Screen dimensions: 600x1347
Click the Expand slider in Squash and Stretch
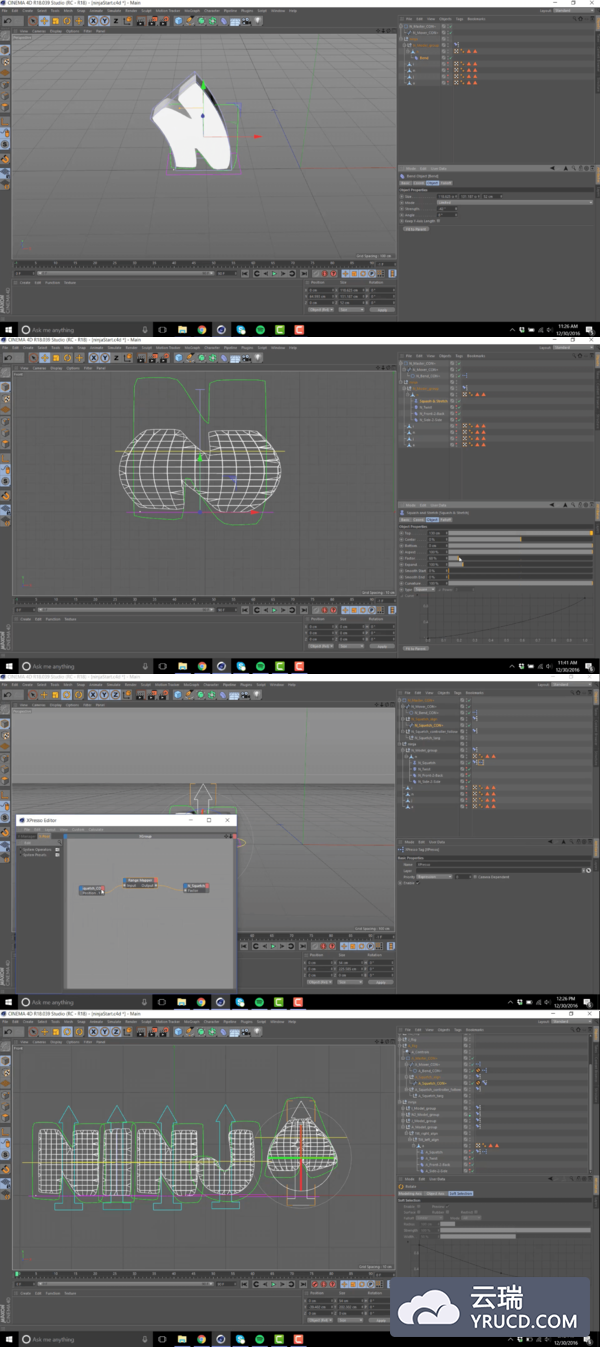coord(520,564)
